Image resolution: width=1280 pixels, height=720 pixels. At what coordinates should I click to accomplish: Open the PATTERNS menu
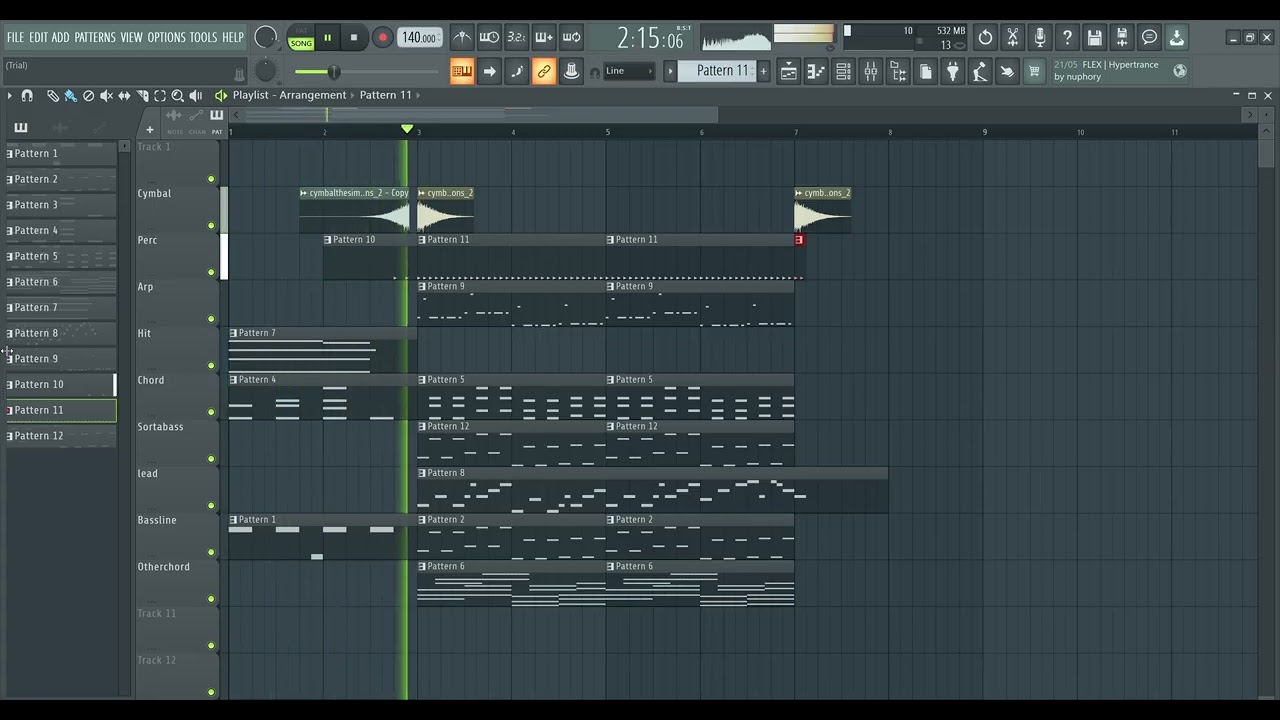pyautogui.click(x=95, y=38)
